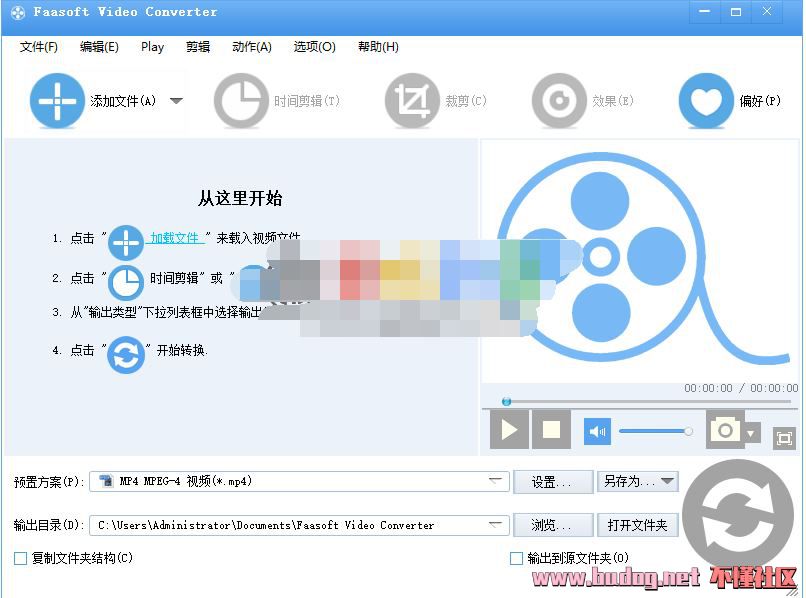Viewport: 806px width, 598px height.
Task: Click the Effect disc icon
Action: tap(559, 101)
